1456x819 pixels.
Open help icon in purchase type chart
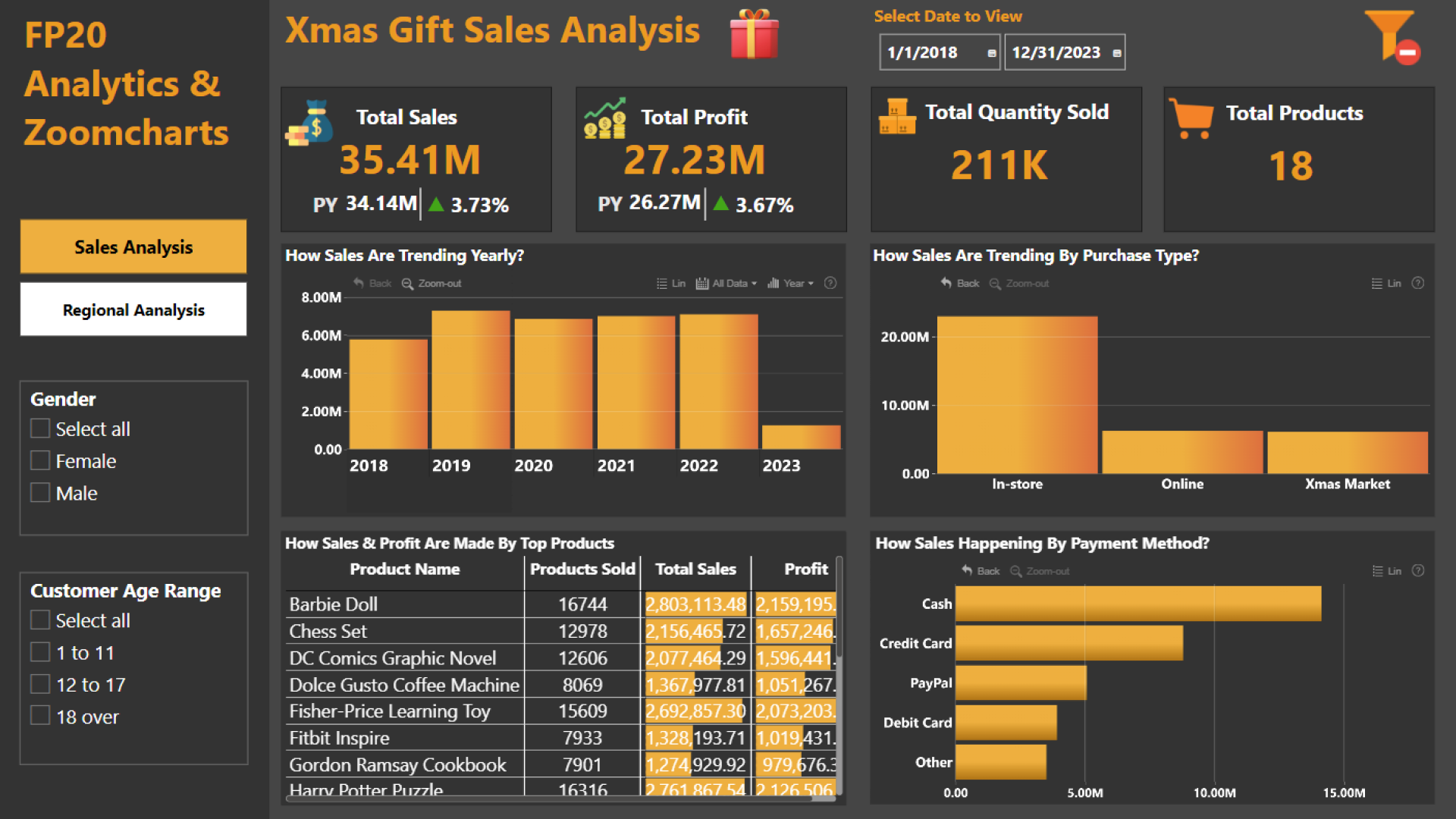tap(1418, 283)
